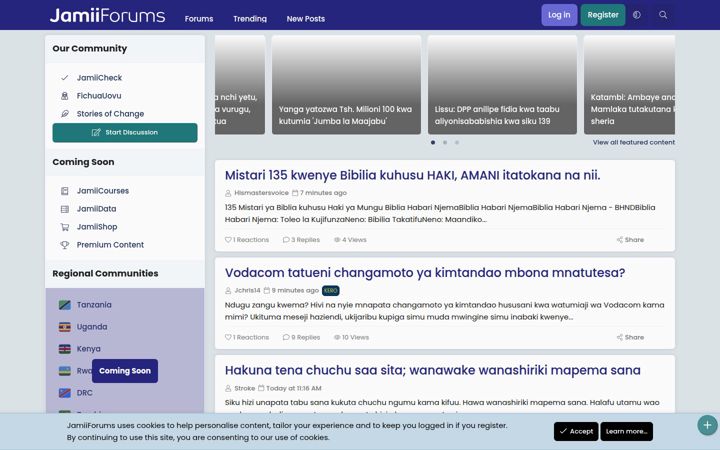Click the KERO tag on Vodacom post
The width and height of the screenshot is (720, 450).
tap(331, 291)
